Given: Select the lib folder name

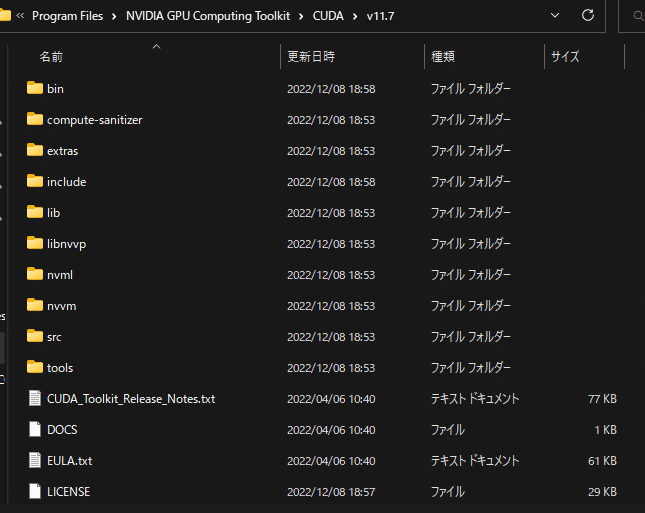Looking at the screenshot, I should pos(53,213).
